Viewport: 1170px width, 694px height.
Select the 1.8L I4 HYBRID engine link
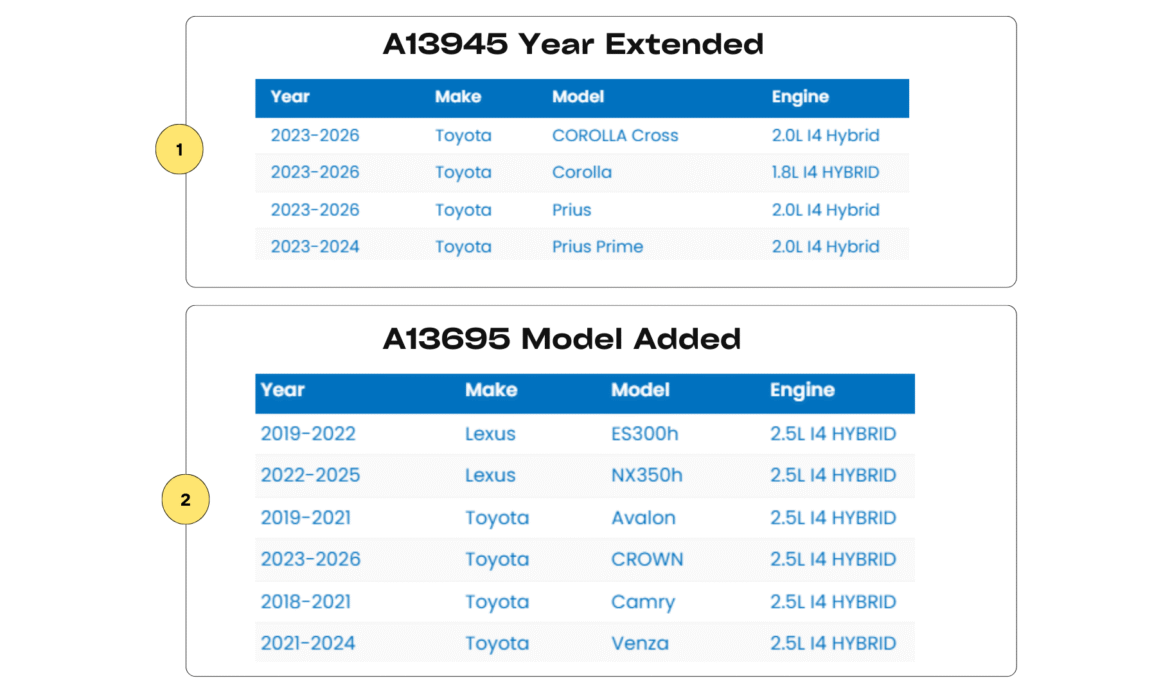tap(825, 172)
